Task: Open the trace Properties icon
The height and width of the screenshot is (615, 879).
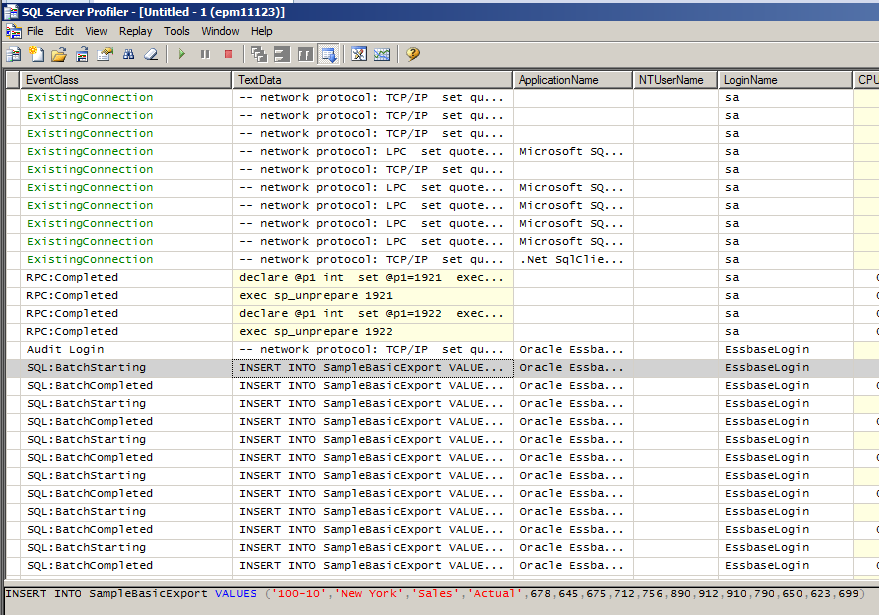Action: [x=105, y=54]
